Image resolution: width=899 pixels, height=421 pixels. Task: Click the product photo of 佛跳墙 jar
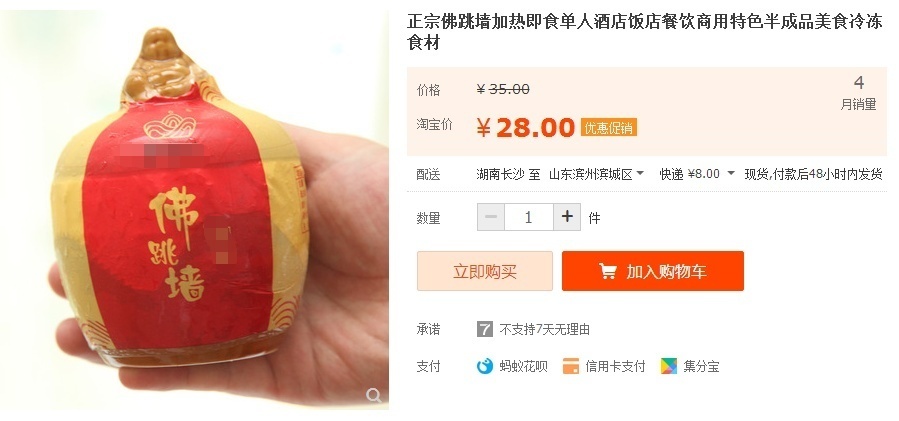(194, 210)
